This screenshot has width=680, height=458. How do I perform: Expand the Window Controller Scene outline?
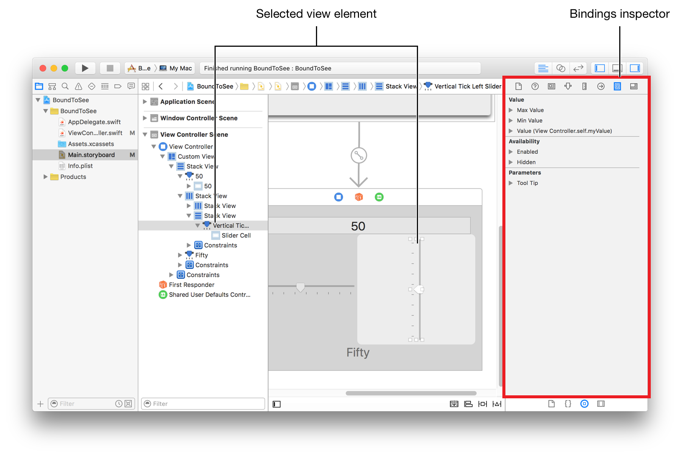click(x=145, y=118)
